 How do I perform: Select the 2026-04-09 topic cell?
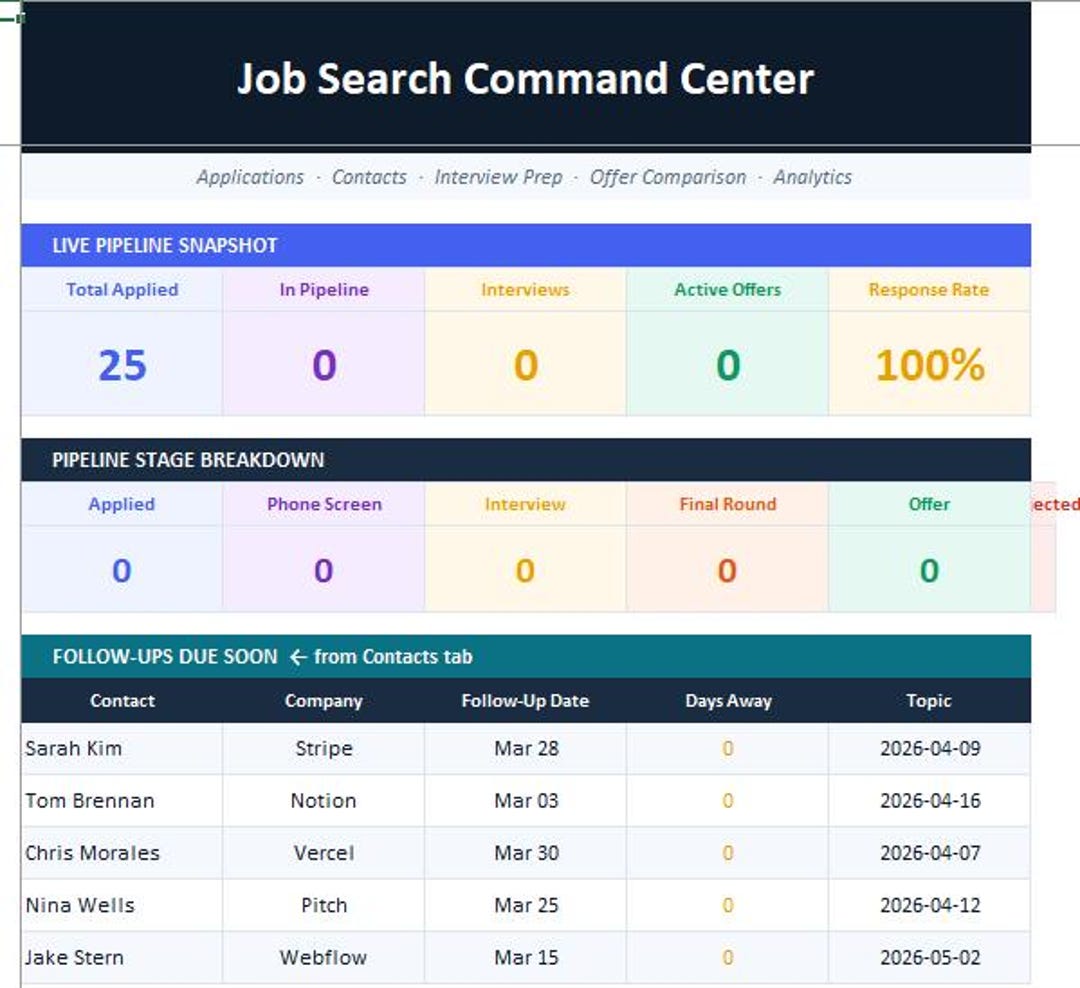(929, 748)
